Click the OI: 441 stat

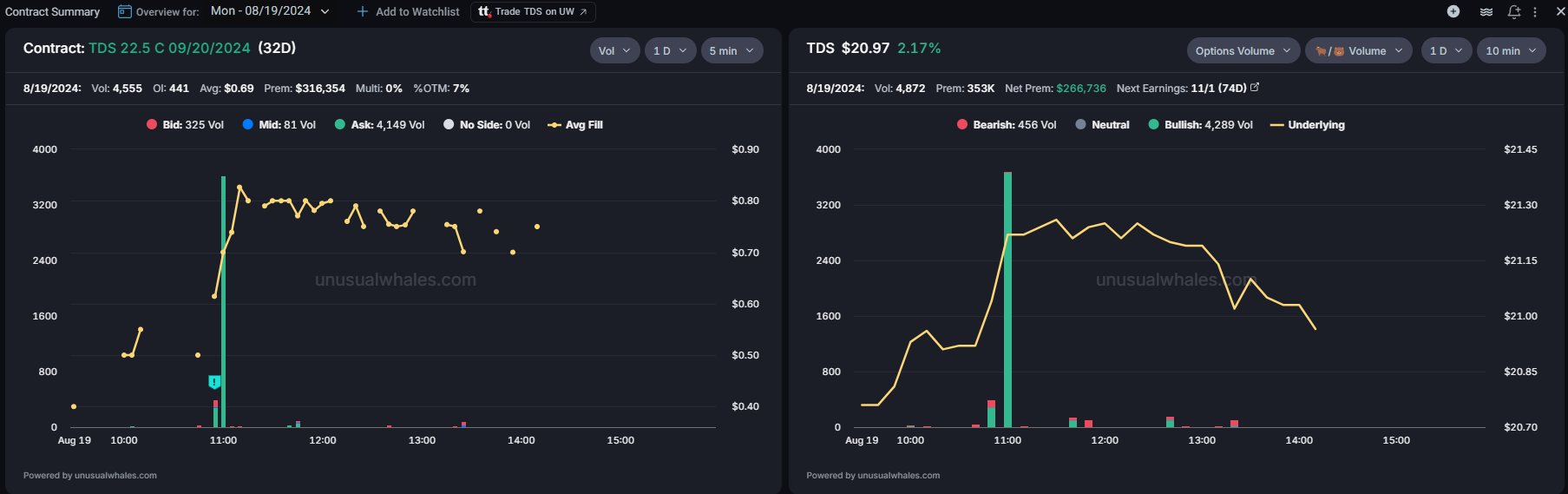[171, 88]
